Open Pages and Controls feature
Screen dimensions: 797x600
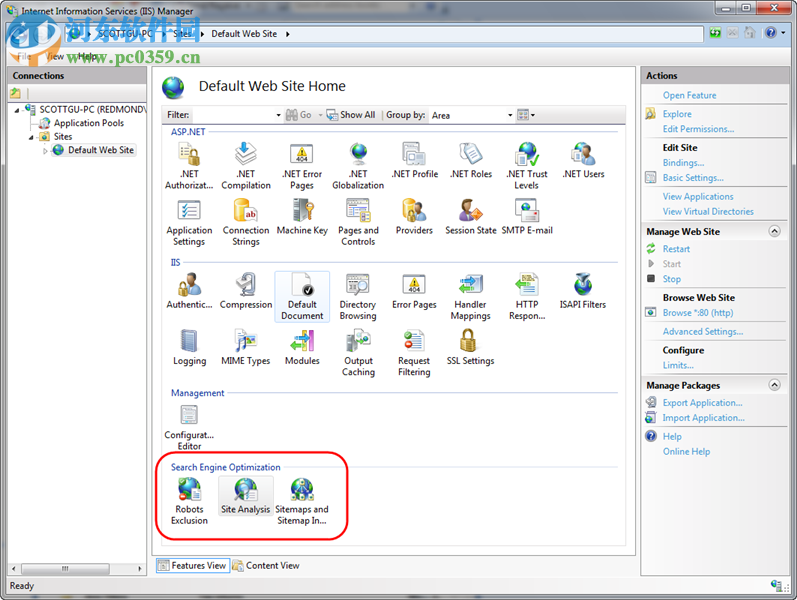[358, 222]
